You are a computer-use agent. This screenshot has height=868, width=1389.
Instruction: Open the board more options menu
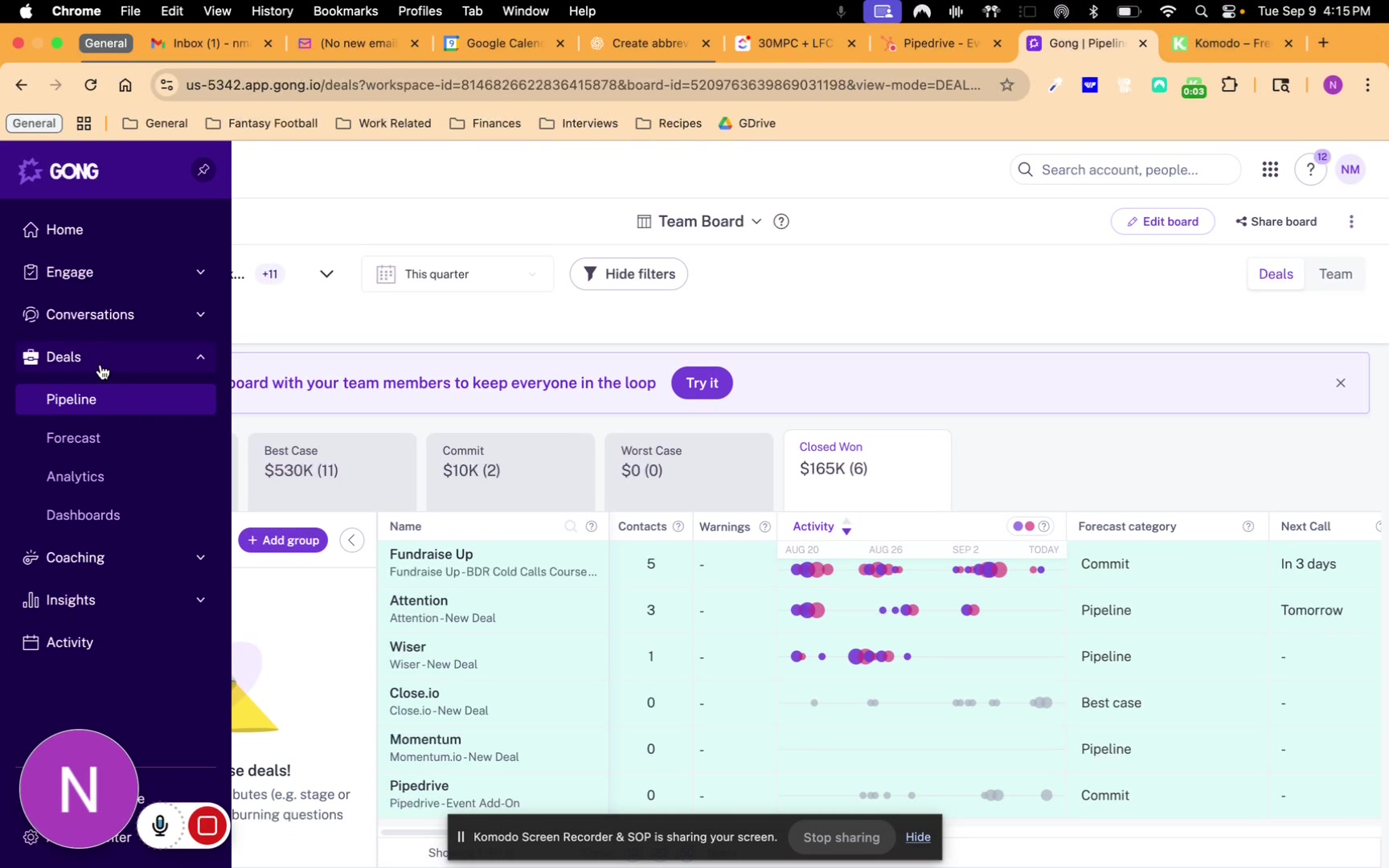click(1351, 221)
